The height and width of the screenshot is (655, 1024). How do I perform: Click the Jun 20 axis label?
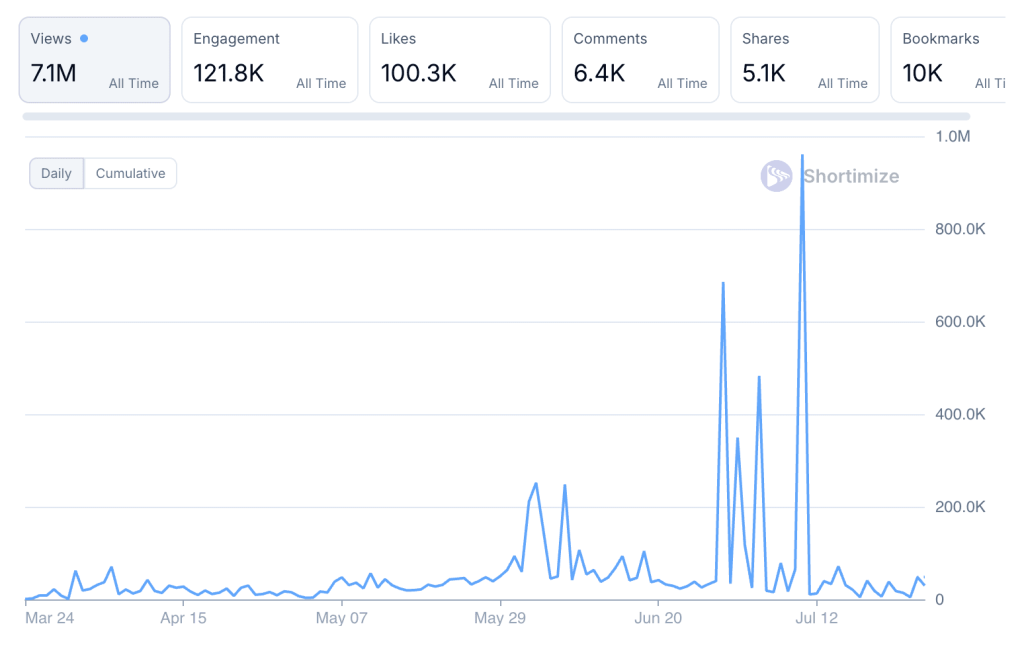658,618
